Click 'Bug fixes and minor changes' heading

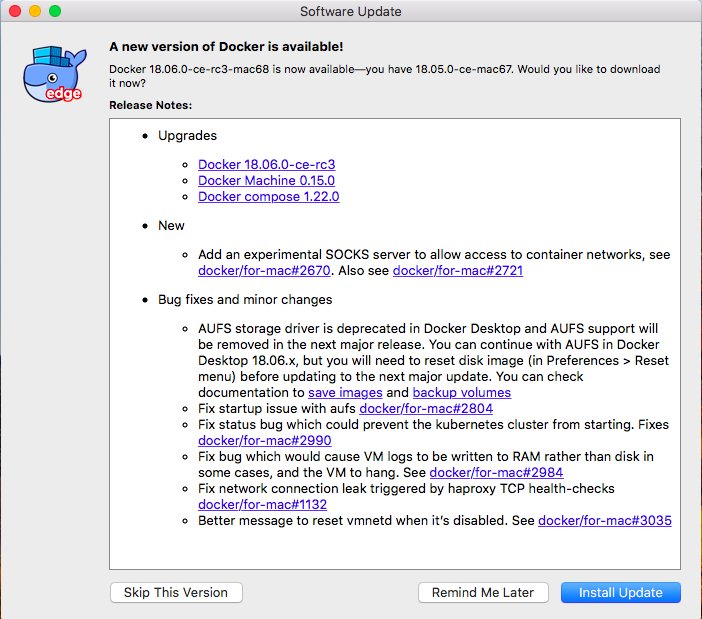click(x=245, y=299)
